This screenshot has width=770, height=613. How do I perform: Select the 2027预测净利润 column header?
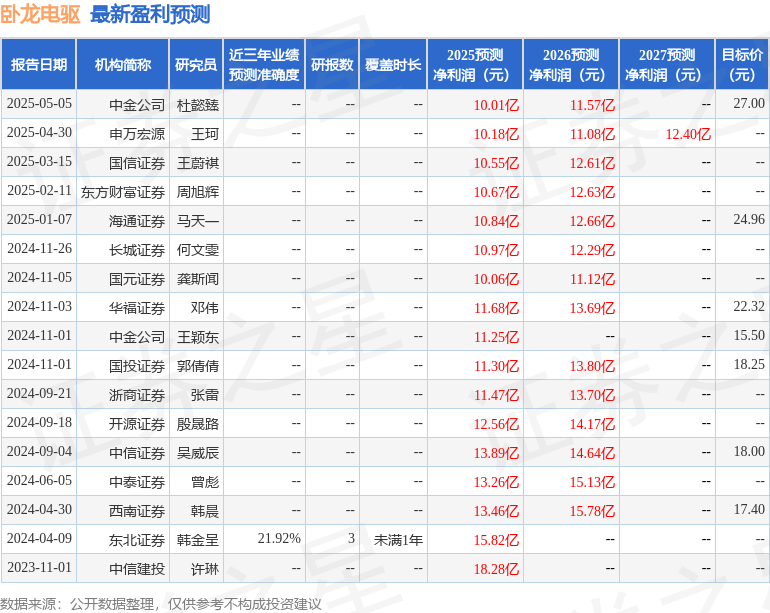(667, 64)
